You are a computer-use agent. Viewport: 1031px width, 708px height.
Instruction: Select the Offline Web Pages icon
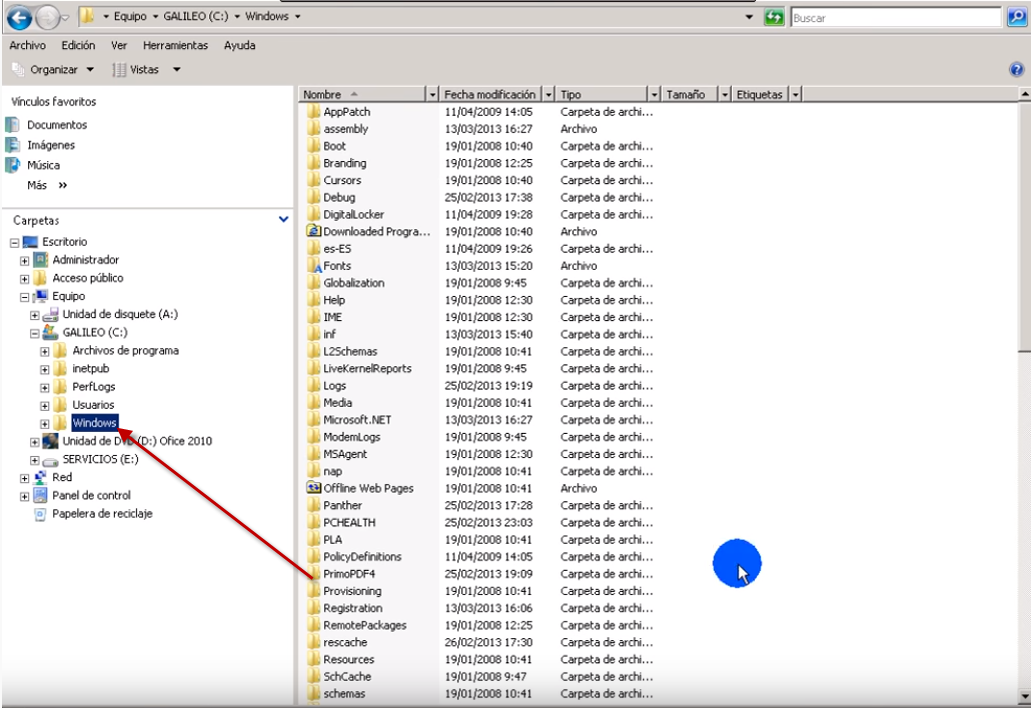(313, 488)
